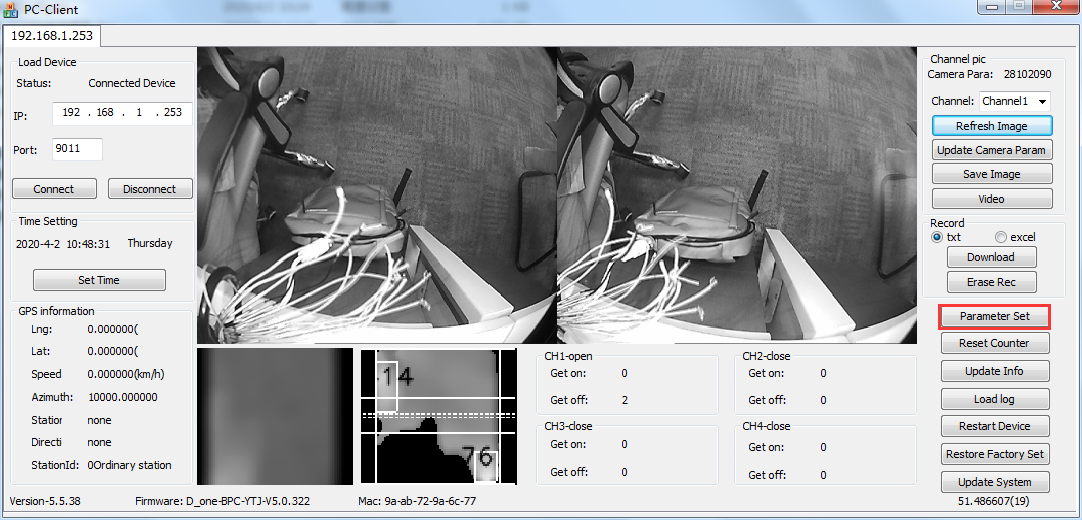
Task: Click the Reset Counter button
Action: point(994,343)
